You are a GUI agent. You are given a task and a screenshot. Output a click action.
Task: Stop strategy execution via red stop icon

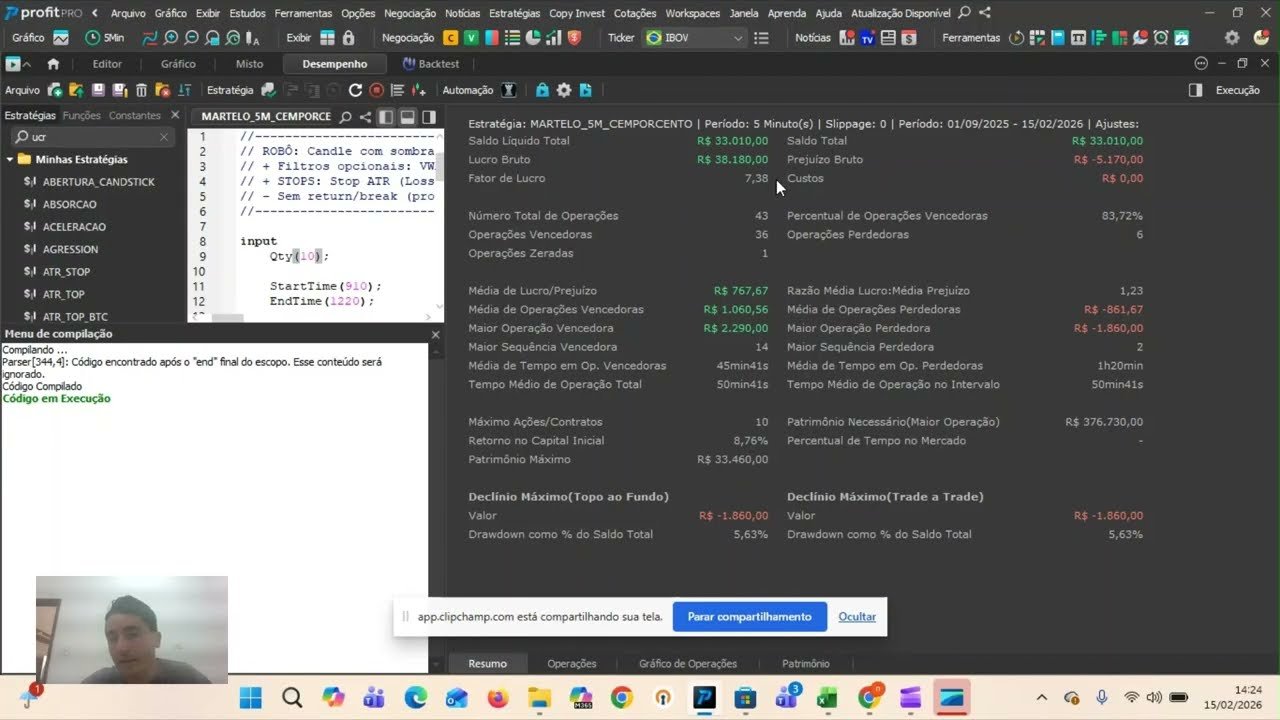(x=377, y=89)
